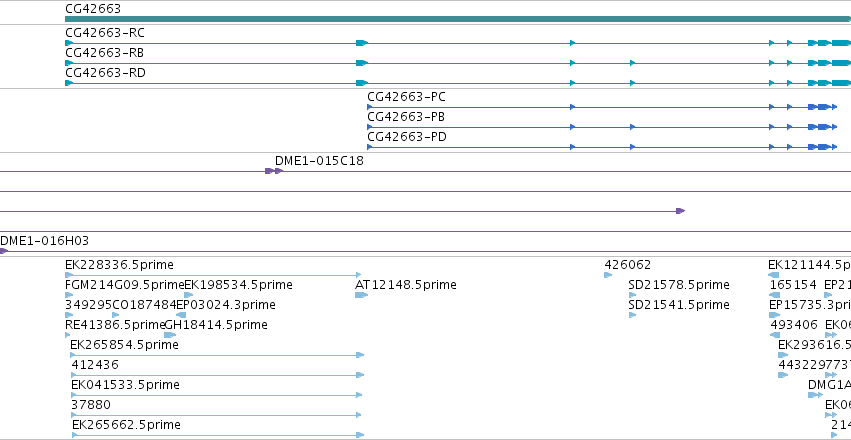Viewport: 851px width, 440px height.
Task: Click the GH18414.5prime feature block
Action: pos(170,335)
